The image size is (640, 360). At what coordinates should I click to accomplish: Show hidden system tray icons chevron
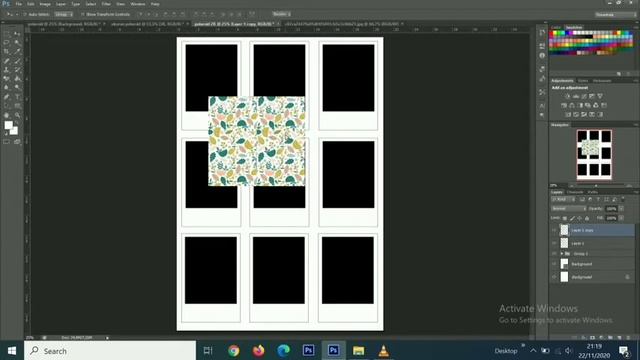coord(533,351)
